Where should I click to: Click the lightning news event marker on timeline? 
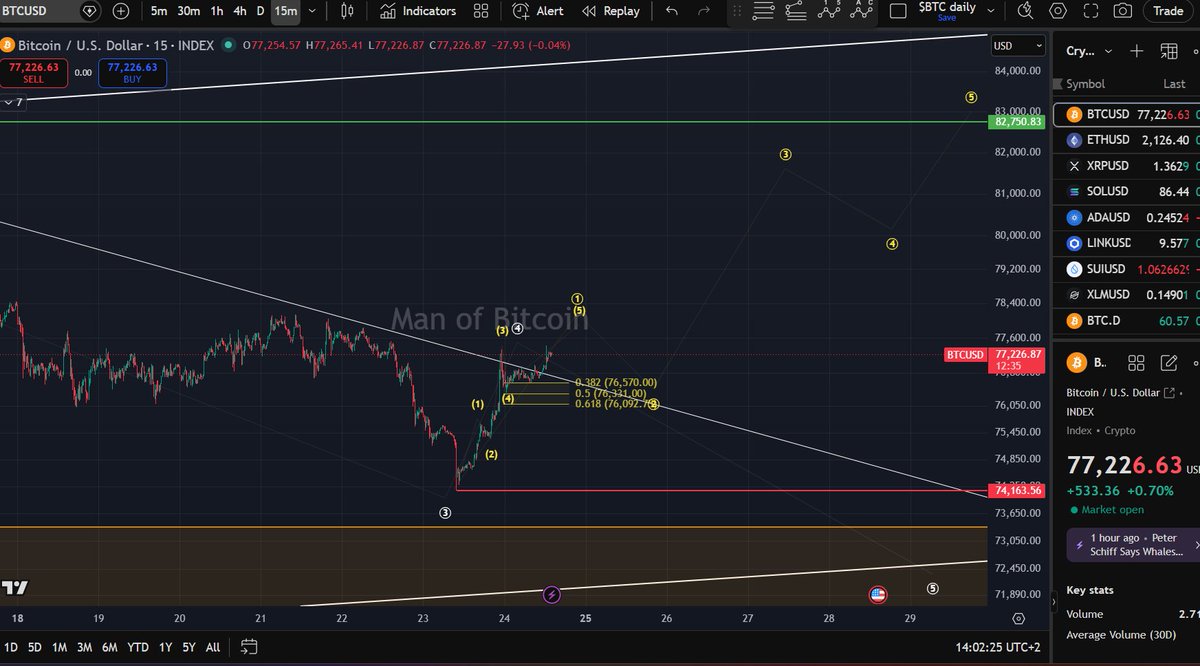552,595
